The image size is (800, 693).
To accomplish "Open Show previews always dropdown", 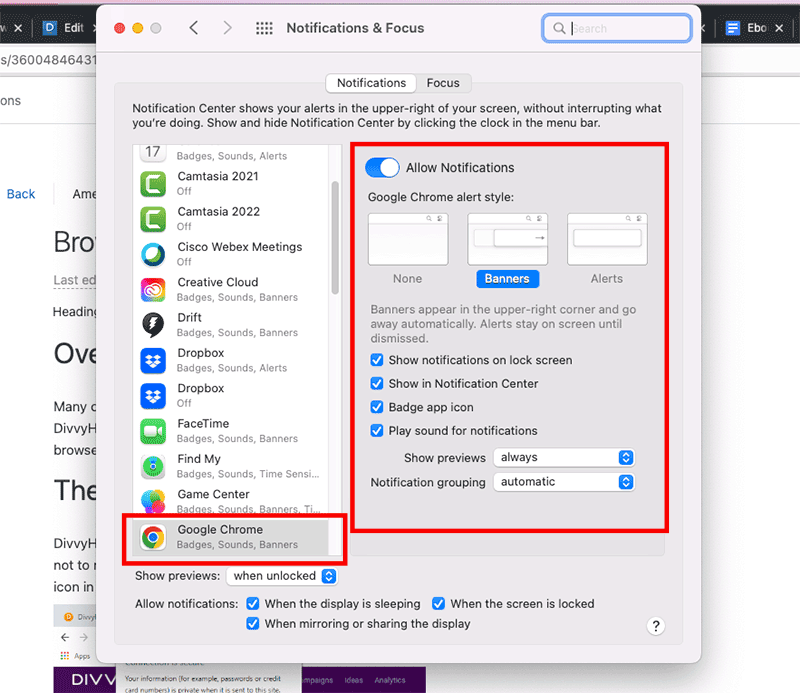I will coord(564,457).
